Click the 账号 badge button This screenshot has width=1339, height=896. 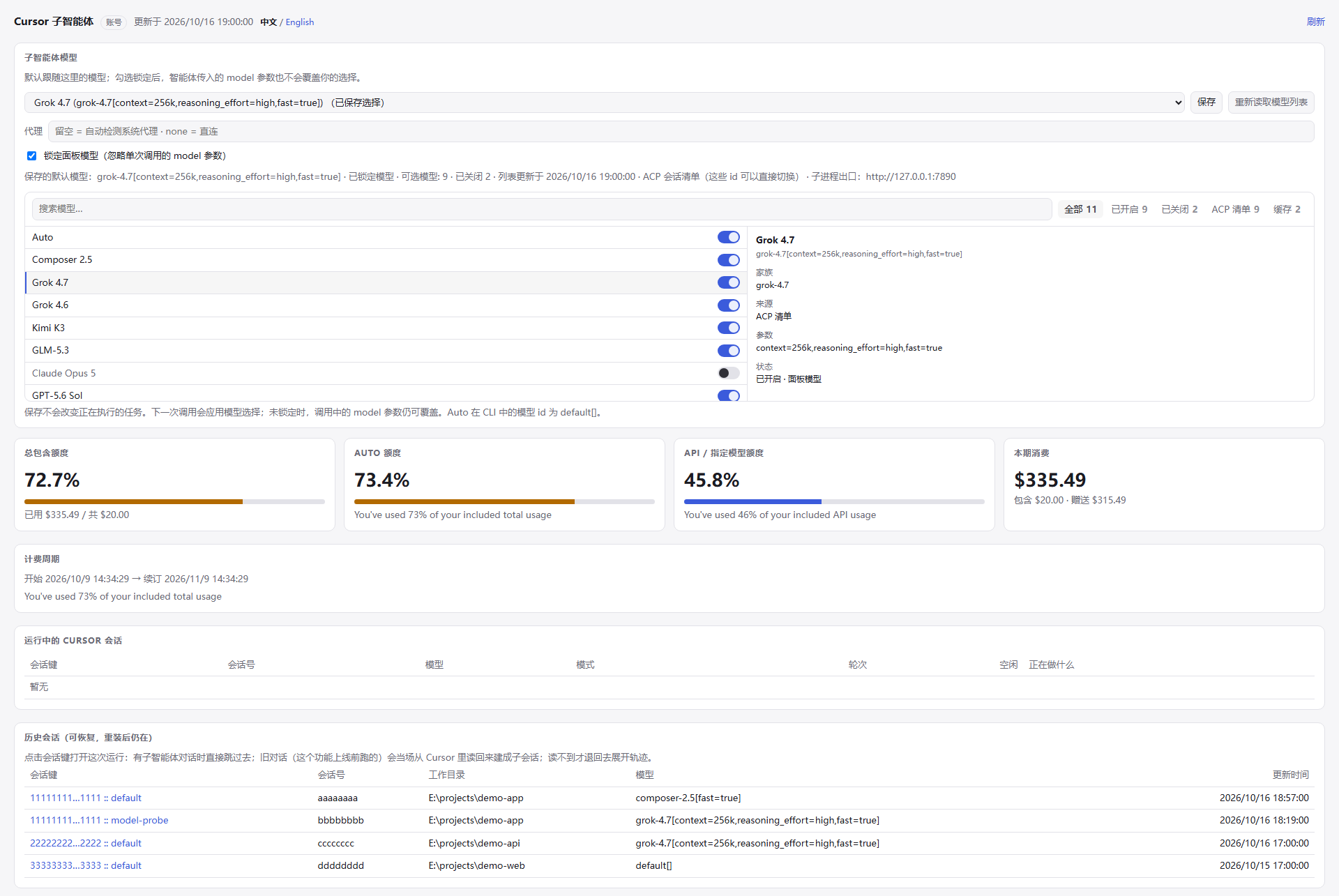click(x=114, y=22)
